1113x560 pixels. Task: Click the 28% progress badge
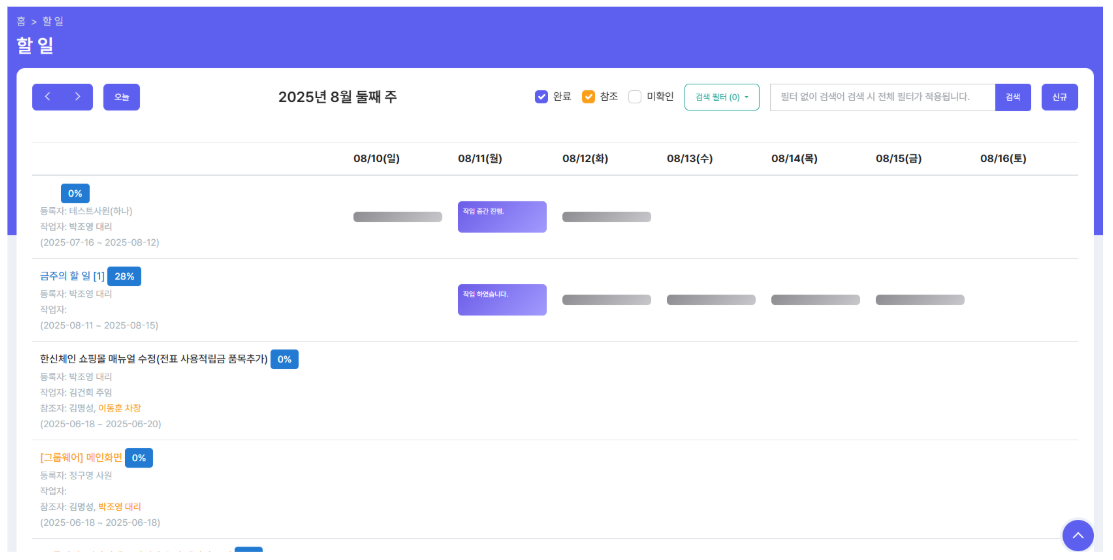point(124,277)
